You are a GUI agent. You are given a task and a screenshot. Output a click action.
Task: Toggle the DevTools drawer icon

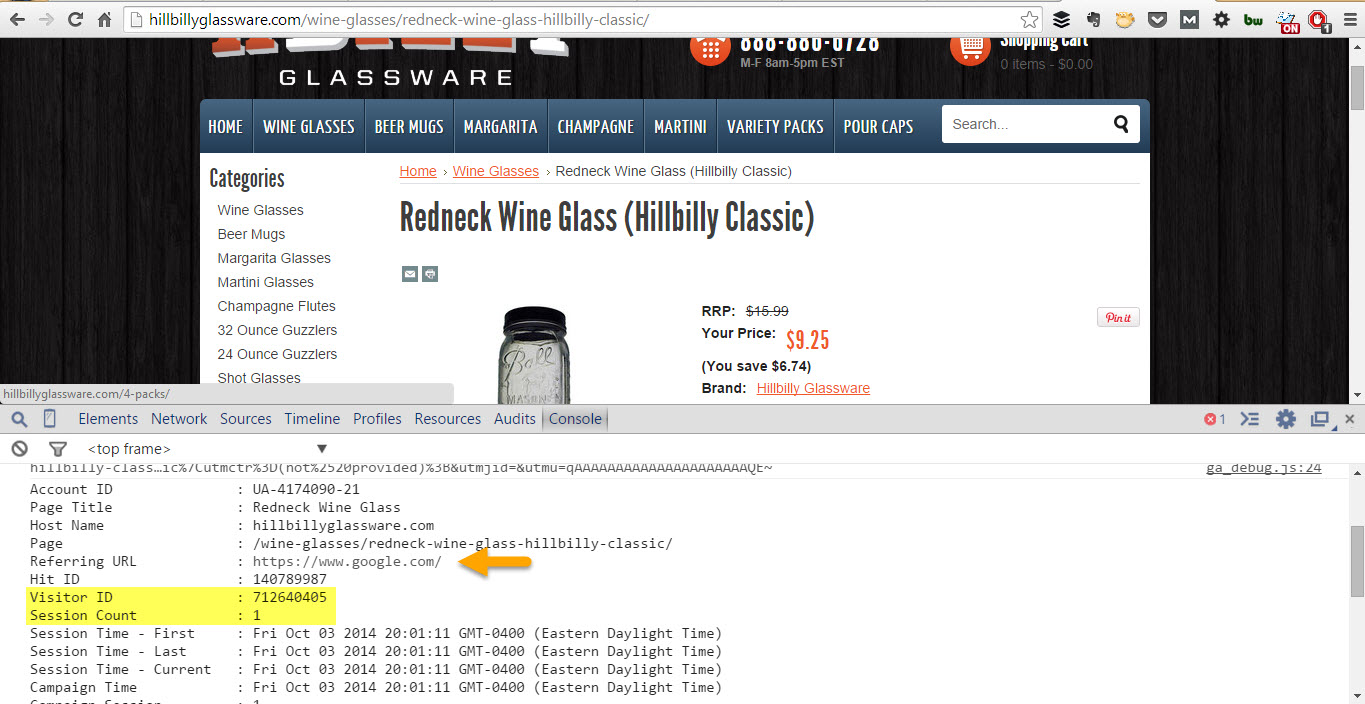1250,419
